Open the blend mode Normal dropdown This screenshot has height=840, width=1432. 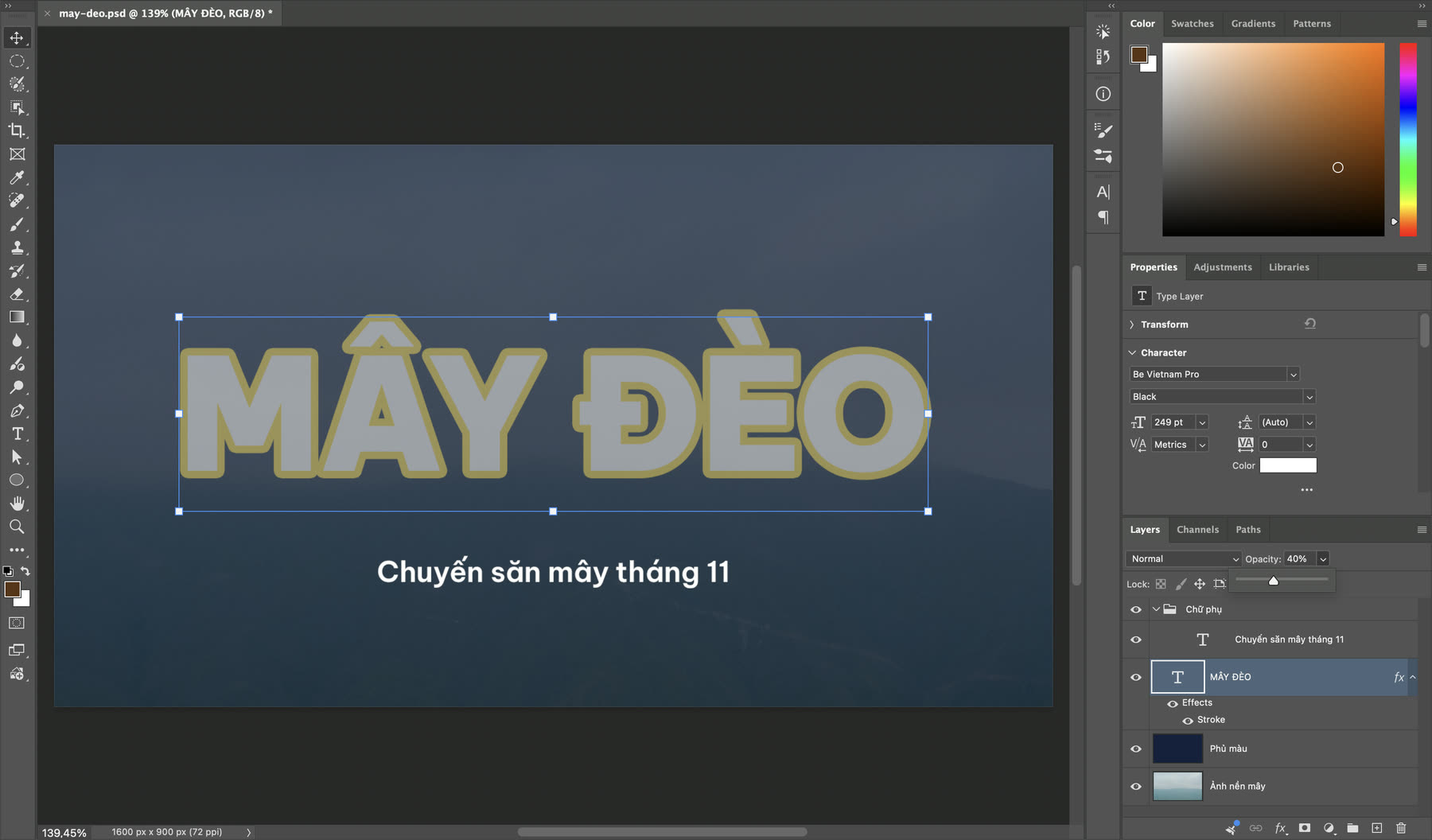(1184, 558)
